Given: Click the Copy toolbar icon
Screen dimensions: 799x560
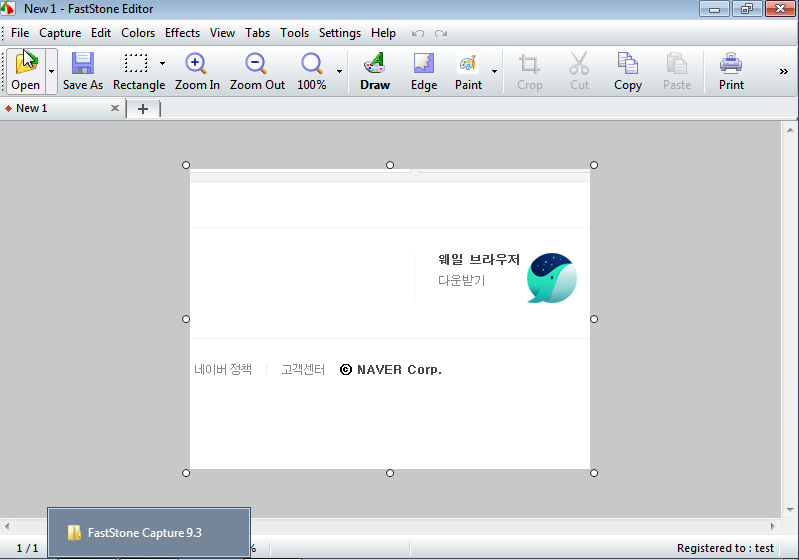Looking at the screenshot, I should [628, 65].
